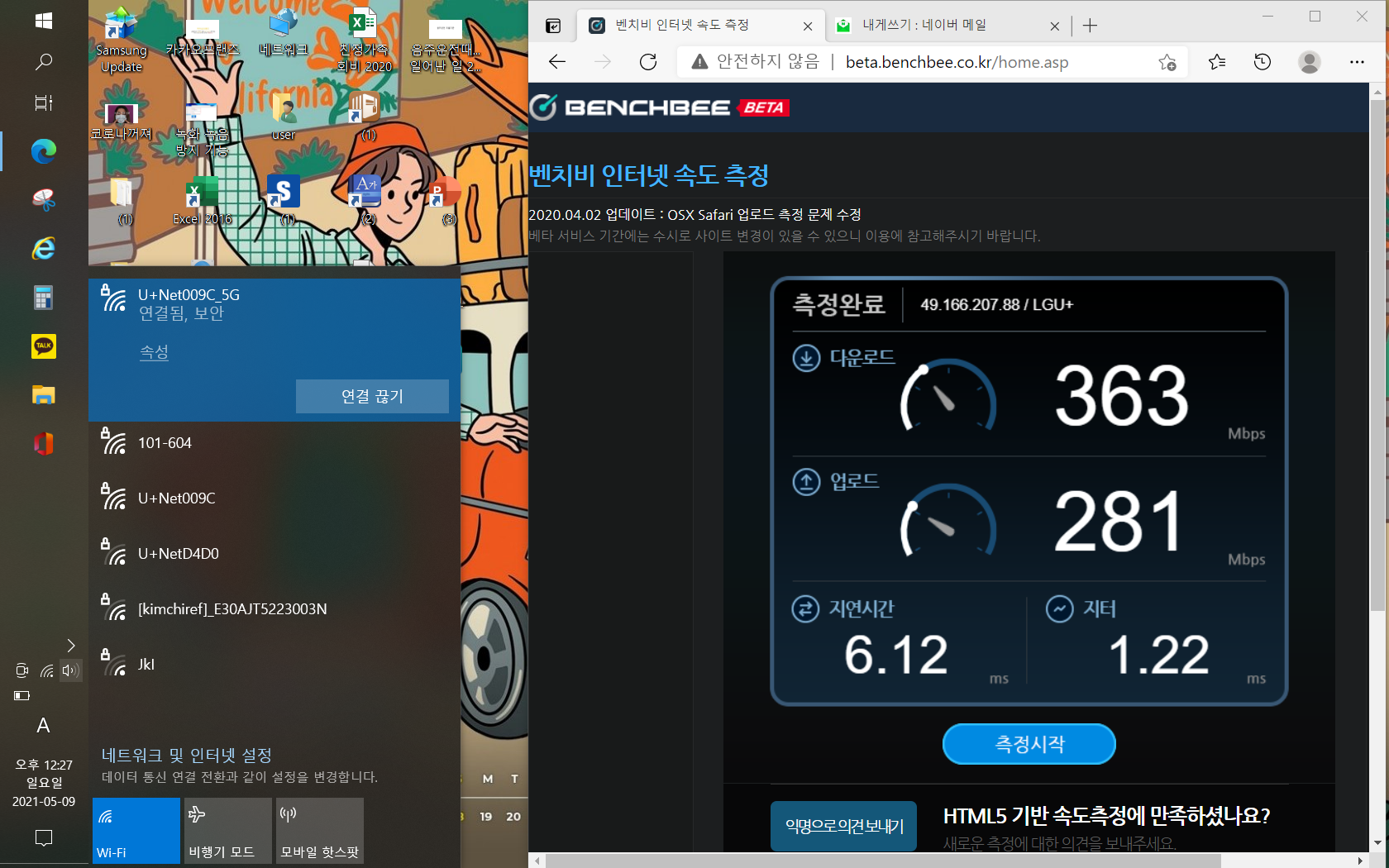Screen dimensions: 1389x868
Task: Close the 네이버 메일 tab
Action: (1054, 26)
